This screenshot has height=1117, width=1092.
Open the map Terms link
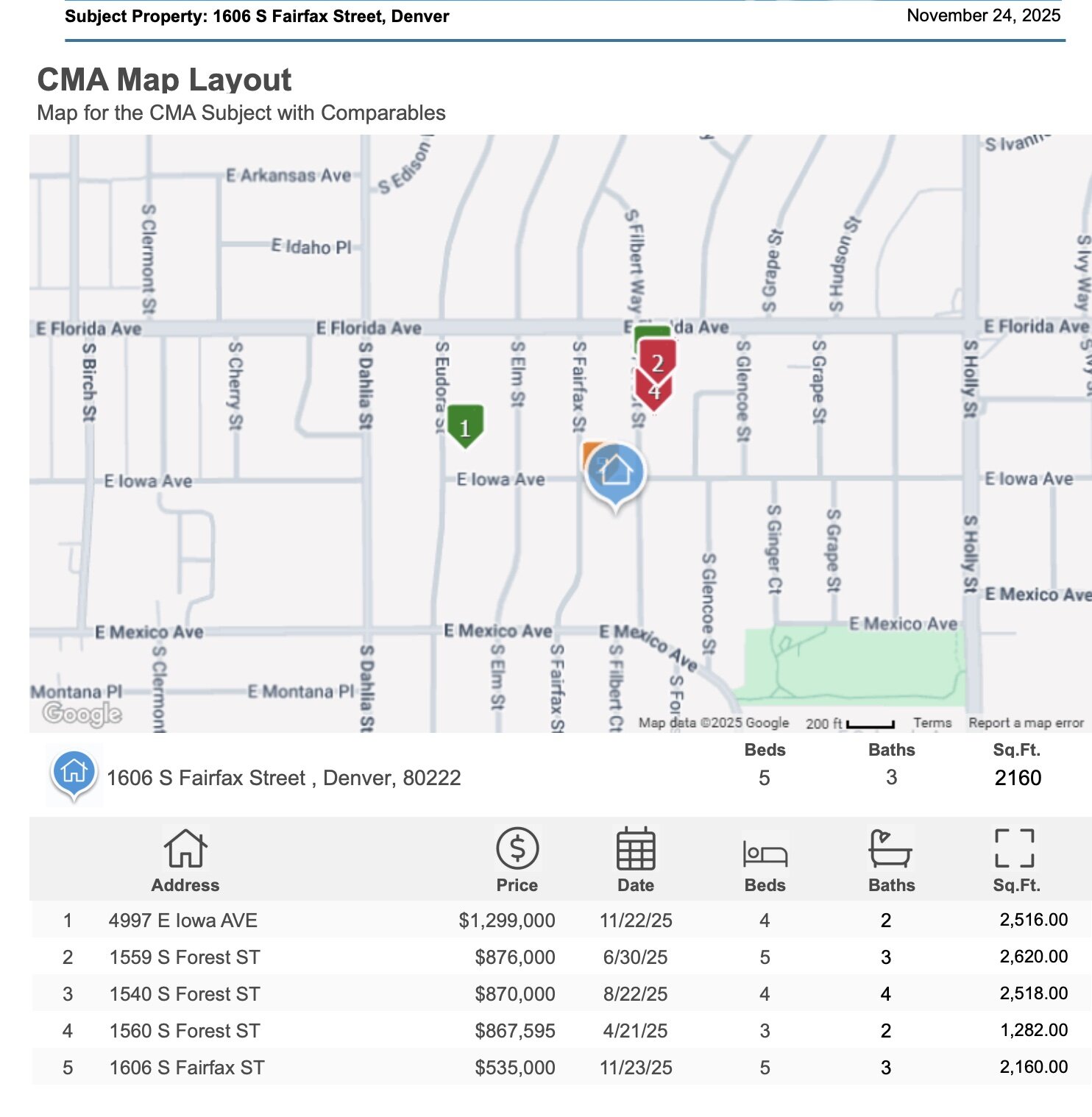(x=932, y=723)
